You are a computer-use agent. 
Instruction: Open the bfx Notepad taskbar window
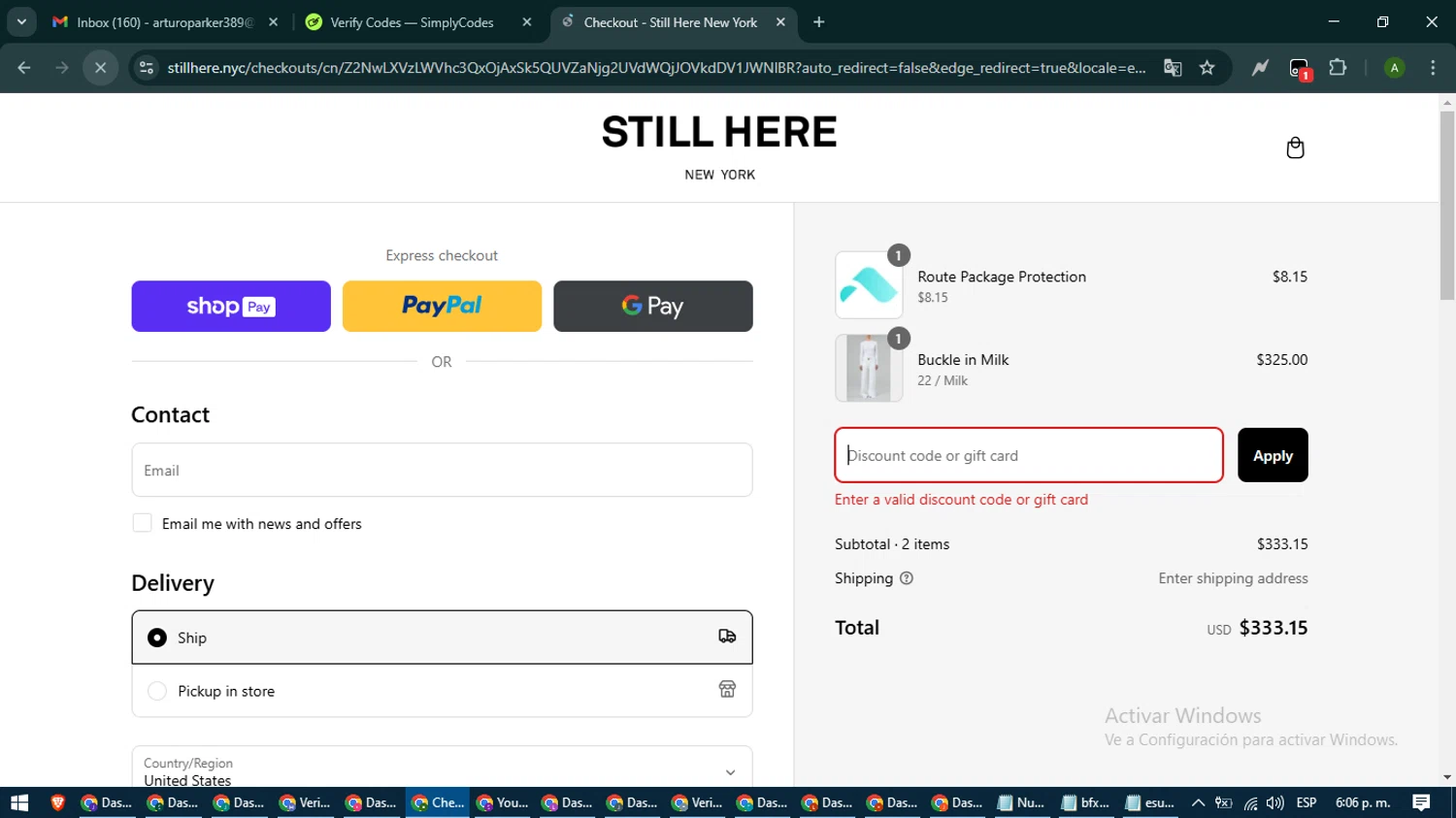[x=1086, y=802]
